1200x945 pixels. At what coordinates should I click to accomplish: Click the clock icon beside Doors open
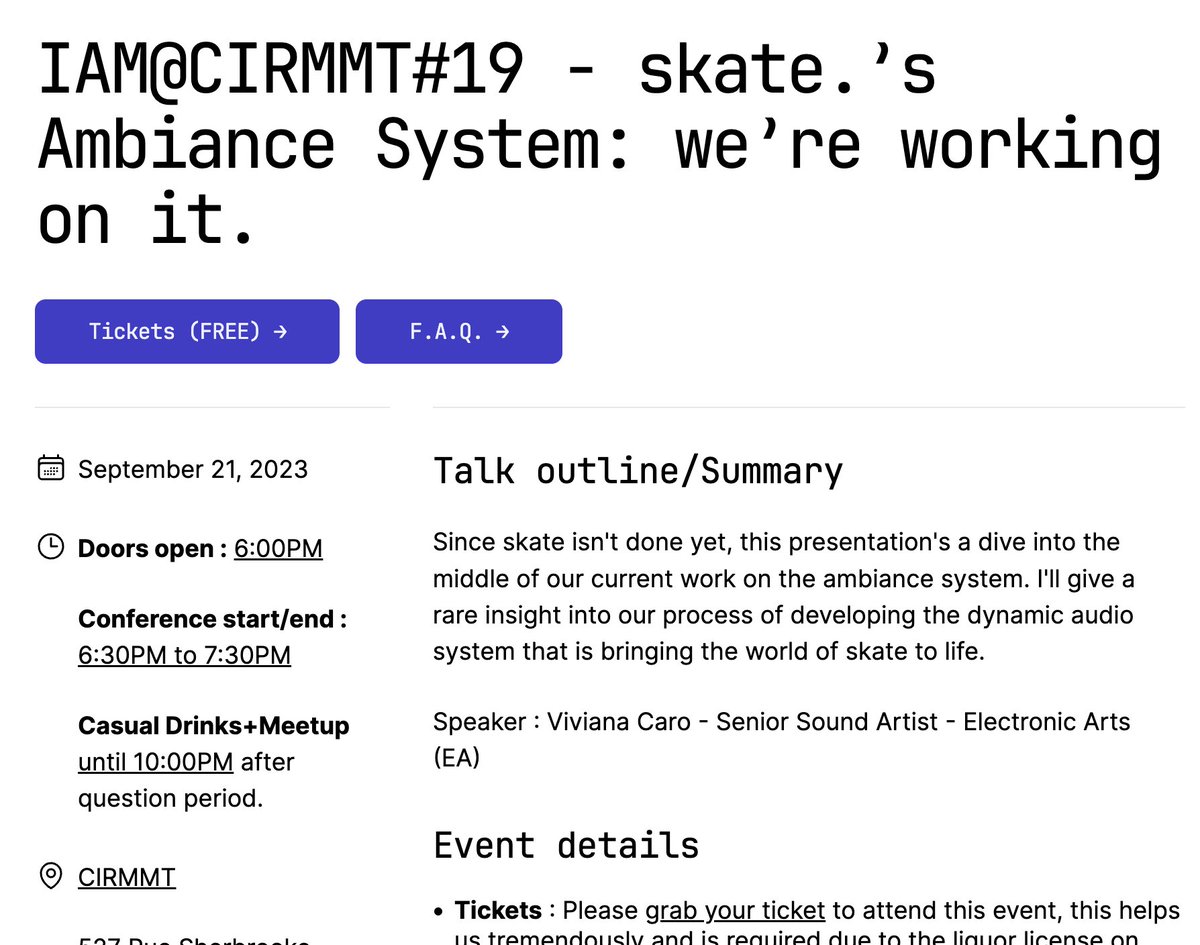click(x=51, y=547)
